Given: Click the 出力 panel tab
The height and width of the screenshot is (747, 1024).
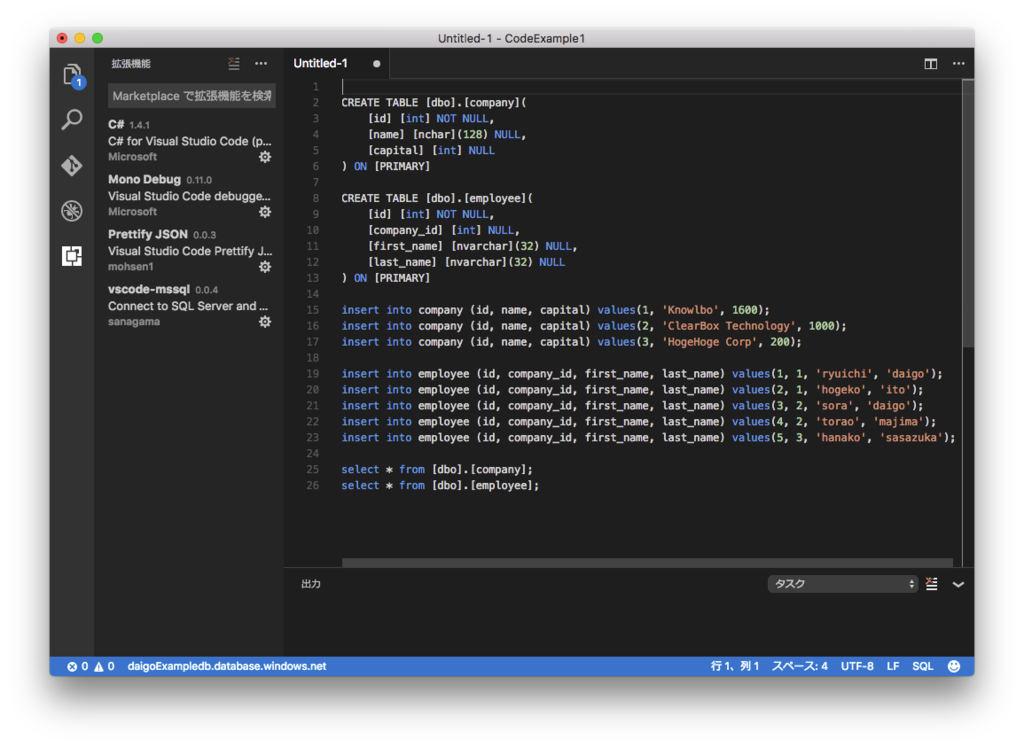Looking at the screenshot, I should coord(311,584).
